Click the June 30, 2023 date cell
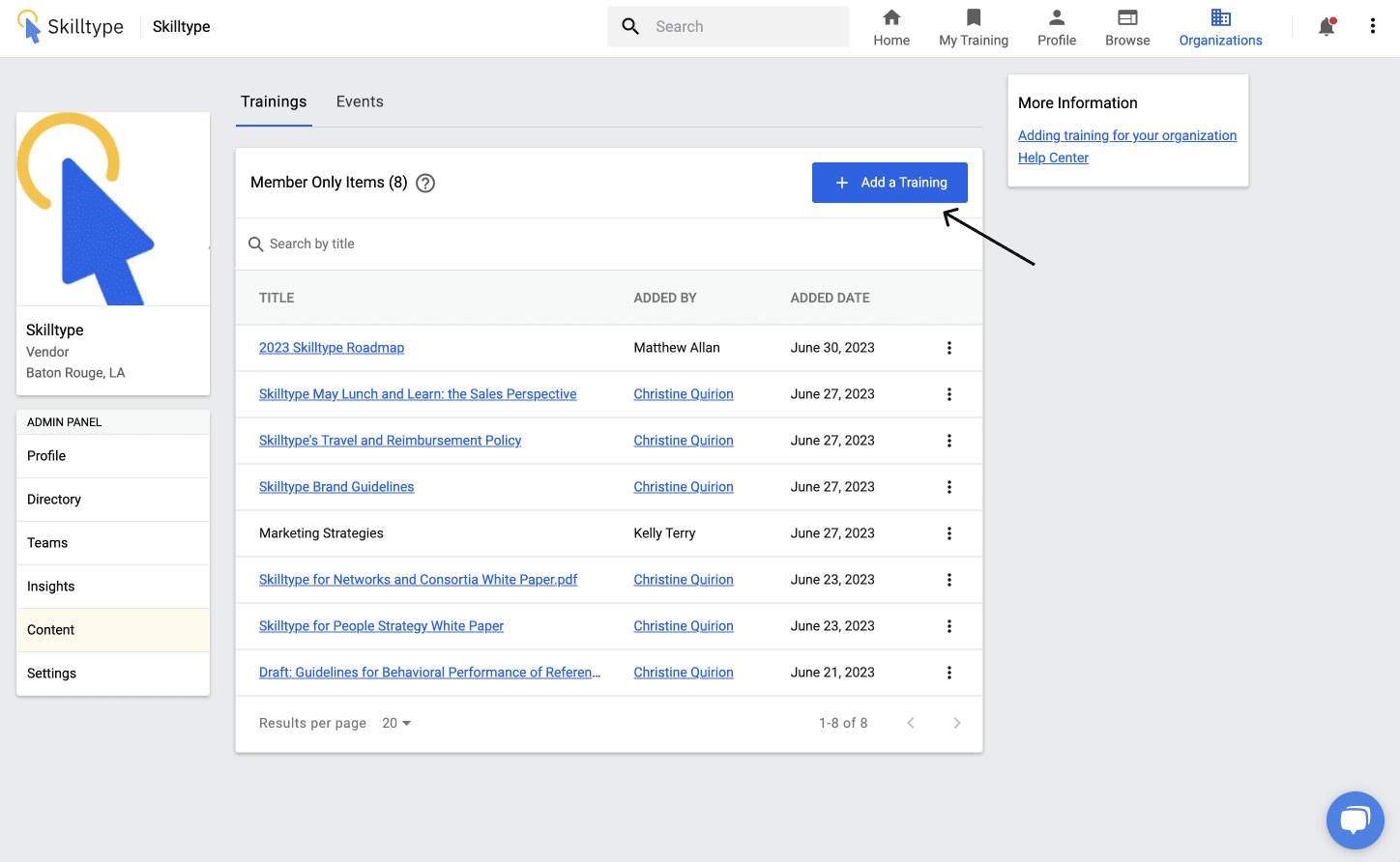Screen dimensions: 1400x862 tap(832, 348)
